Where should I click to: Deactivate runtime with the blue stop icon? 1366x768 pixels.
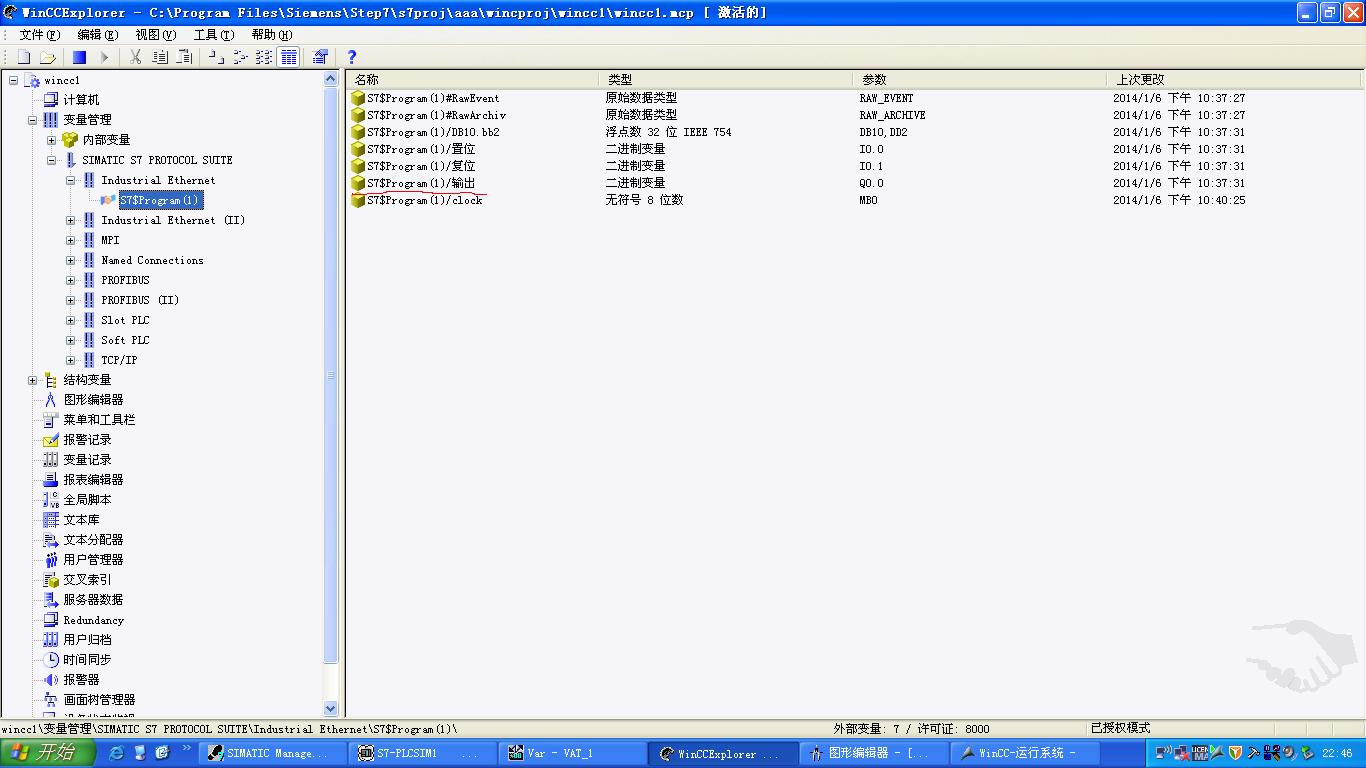pyautogui.click(x=79, y=57)
